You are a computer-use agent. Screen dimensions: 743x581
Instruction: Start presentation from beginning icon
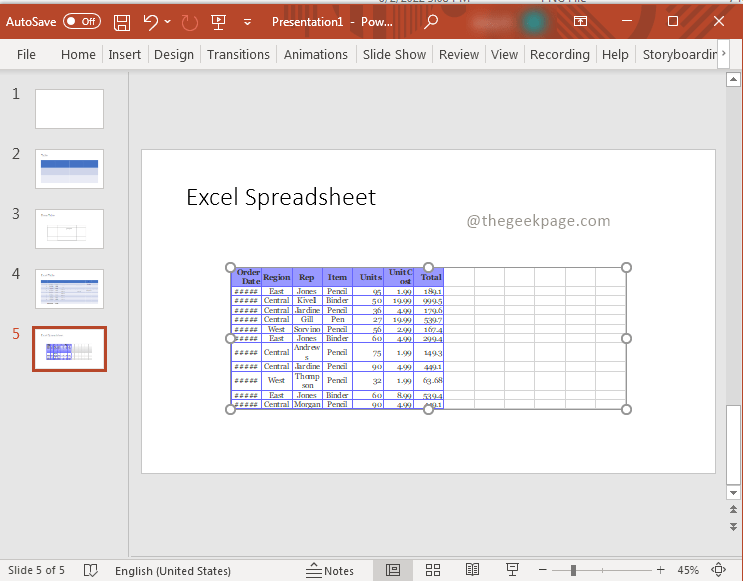[x=218, y=21]
